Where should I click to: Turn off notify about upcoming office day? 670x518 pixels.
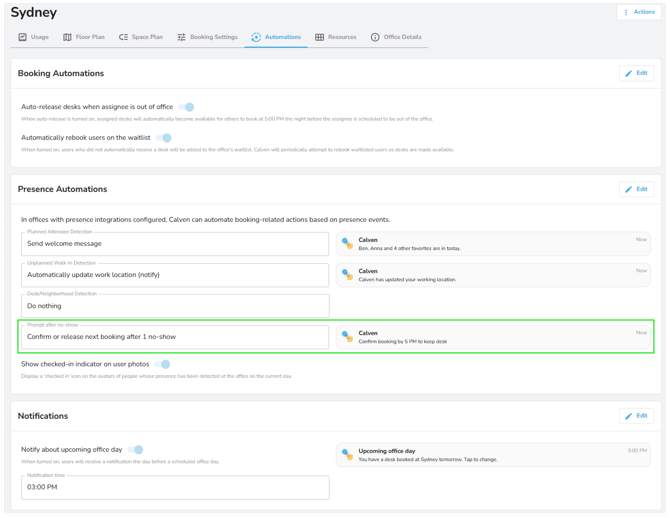pos(137,450)
